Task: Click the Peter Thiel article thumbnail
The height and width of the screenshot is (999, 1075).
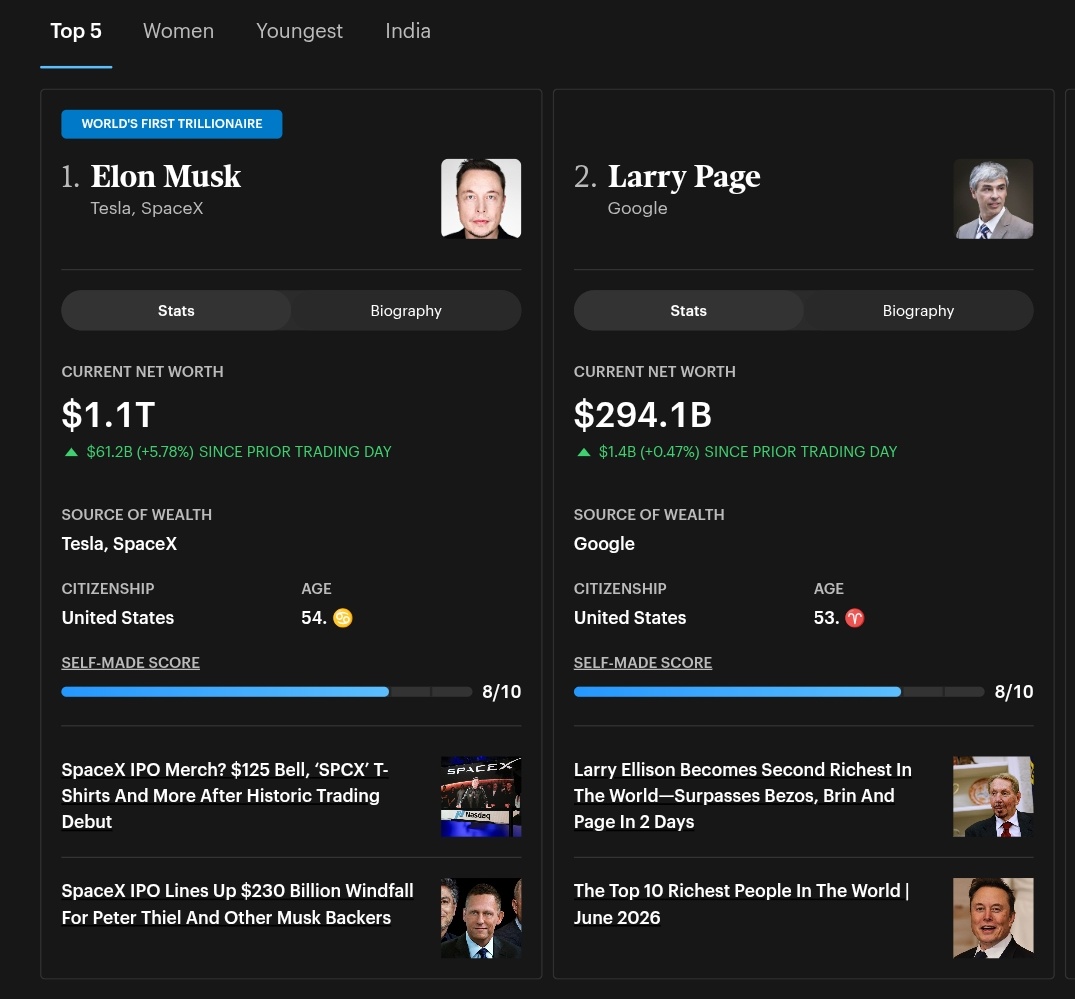Action: click(481, 918)
